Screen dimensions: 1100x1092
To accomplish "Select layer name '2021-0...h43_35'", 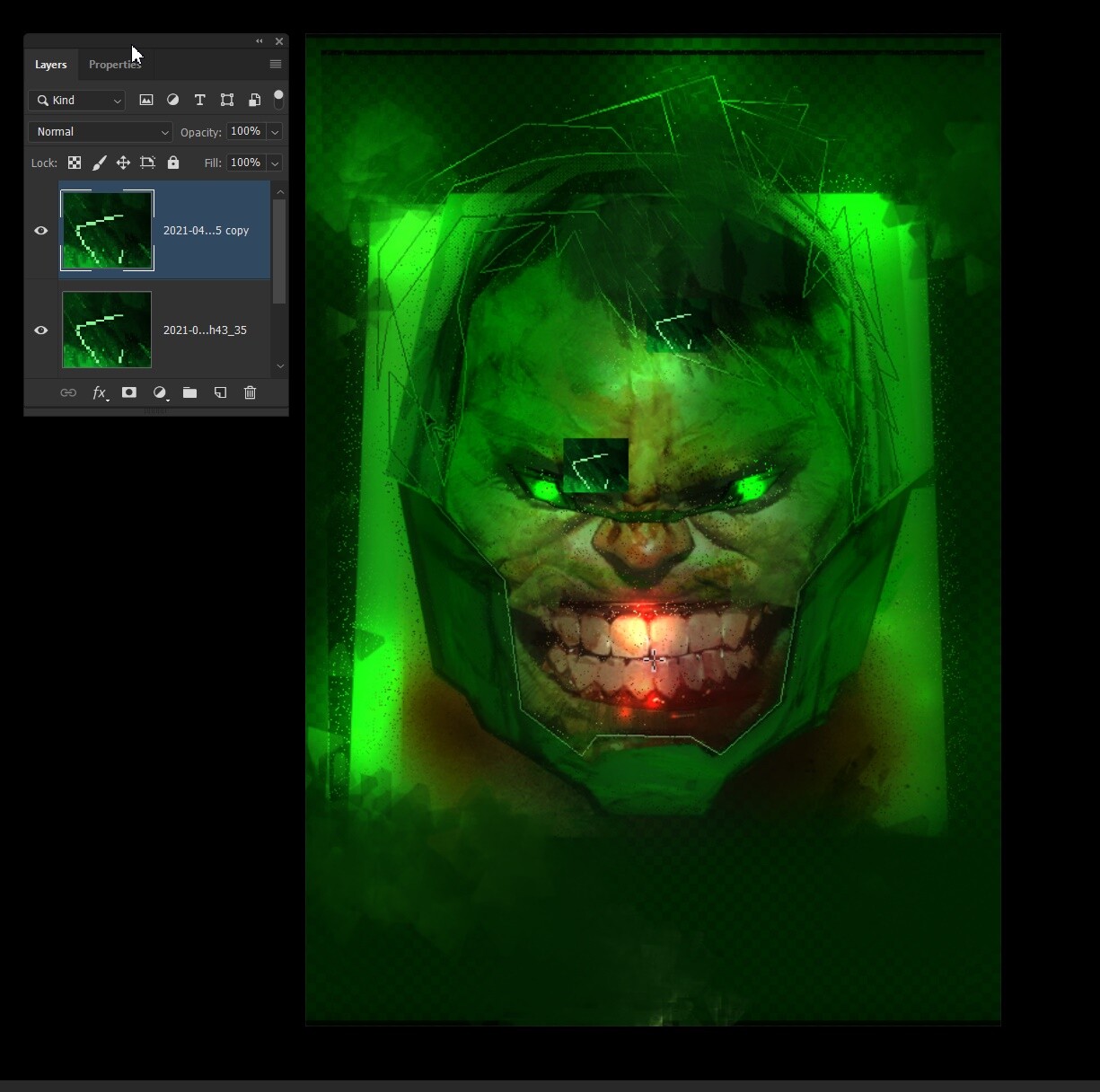I will coord(205,330).
